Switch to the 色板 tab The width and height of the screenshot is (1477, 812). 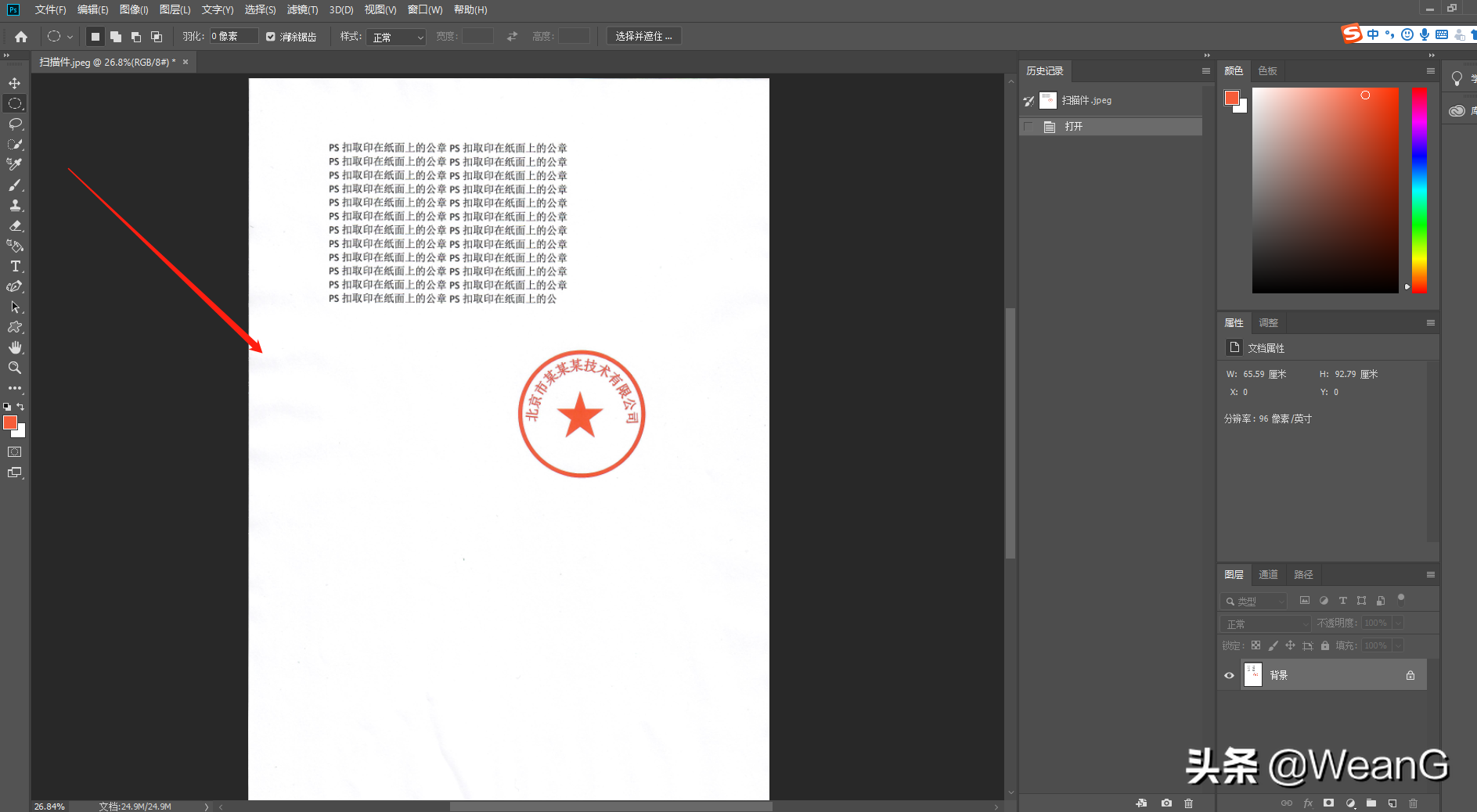[x=1267, y=70]
